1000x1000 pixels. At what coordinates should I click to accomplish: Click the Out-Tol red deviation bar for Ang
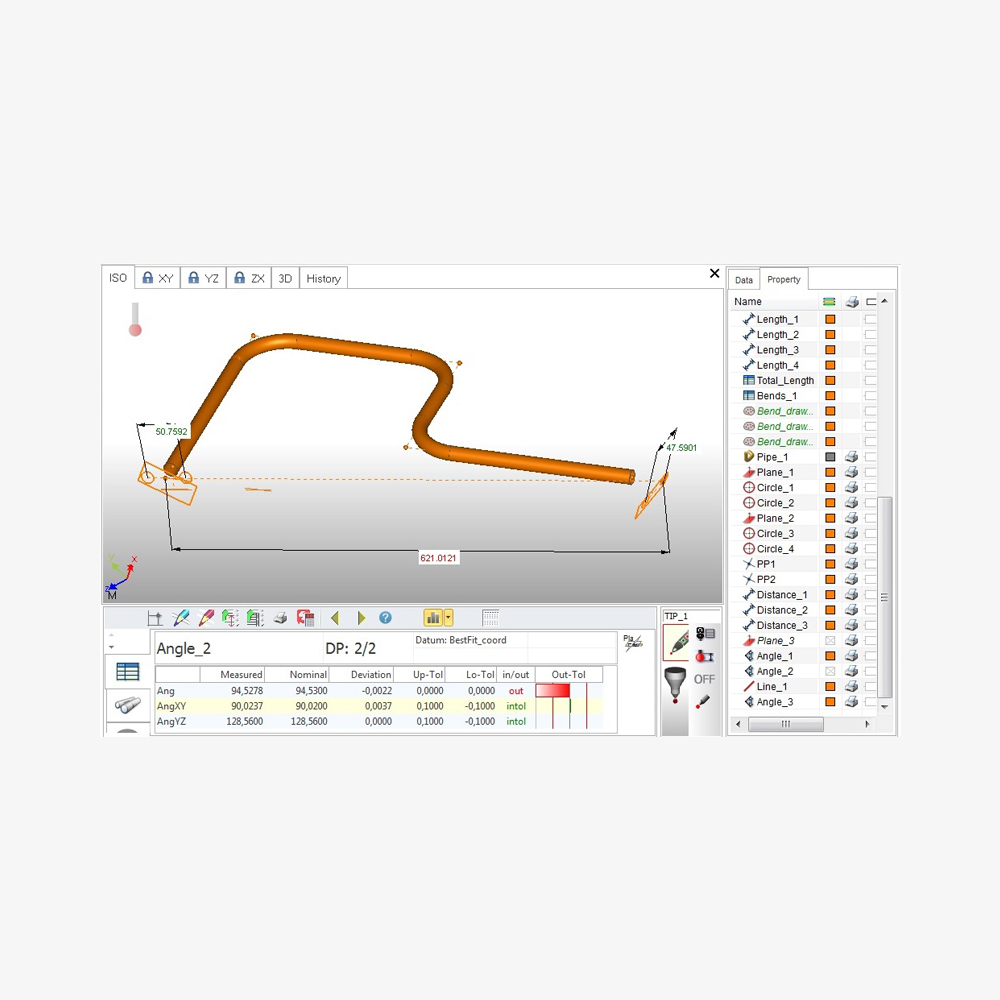553,690
